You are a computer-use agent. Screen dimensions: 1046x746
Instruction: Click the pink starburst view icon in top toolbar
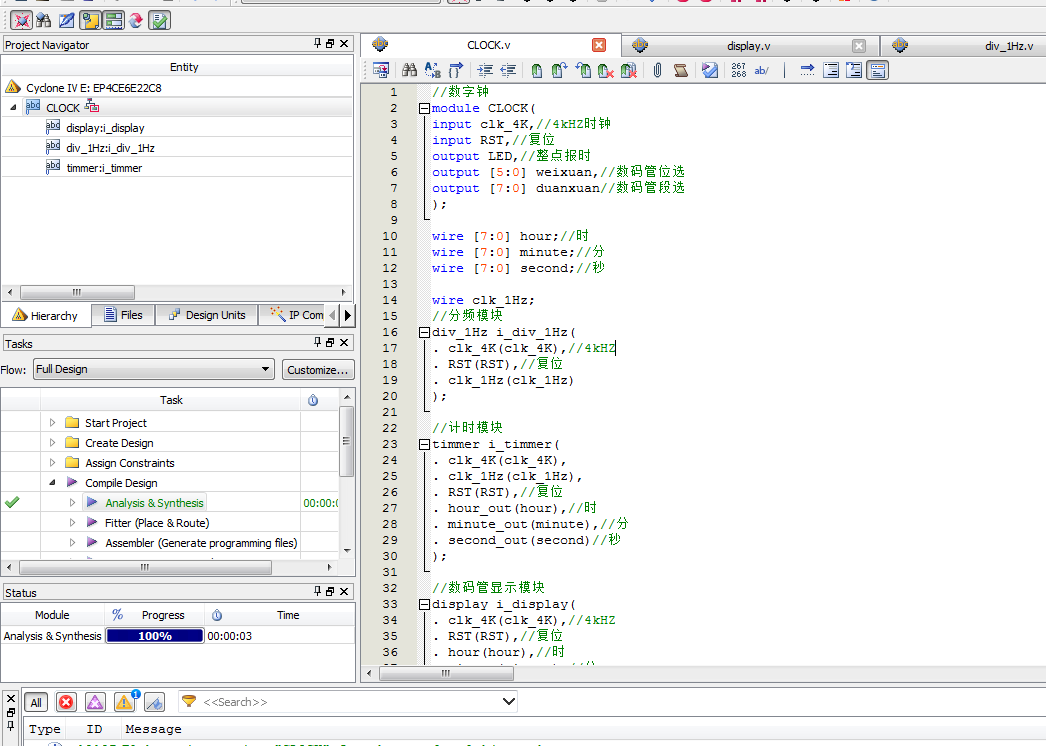coord(21,21)
